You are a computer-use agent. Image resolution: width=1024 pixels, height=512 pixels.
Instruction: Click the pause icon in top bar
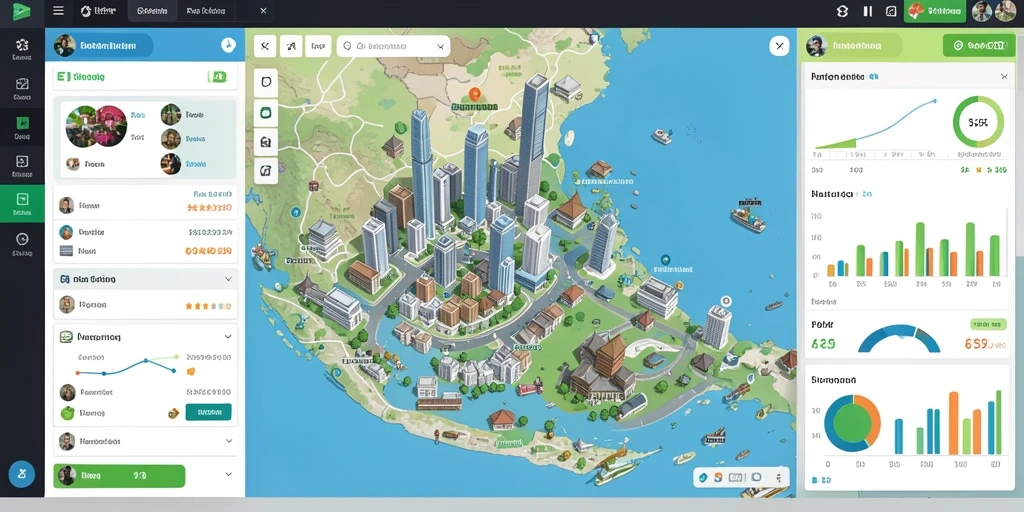click(868, 10)
